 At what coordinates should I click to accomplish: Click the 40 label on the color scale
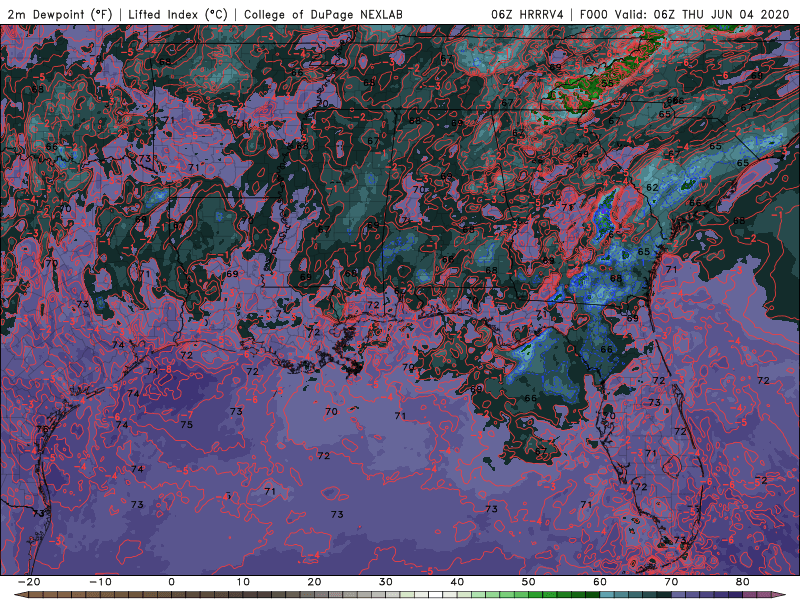coord(457,582)
